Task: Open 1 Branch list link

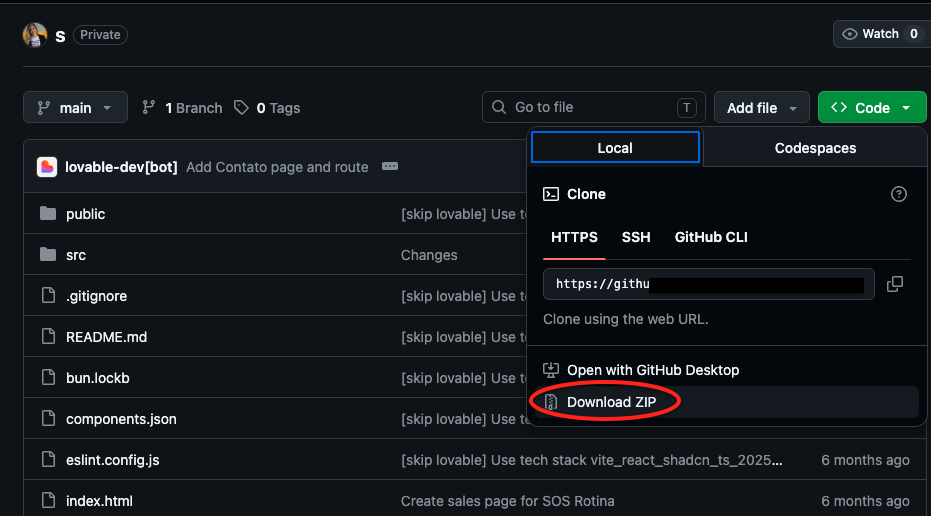Action: coord(182,108)
